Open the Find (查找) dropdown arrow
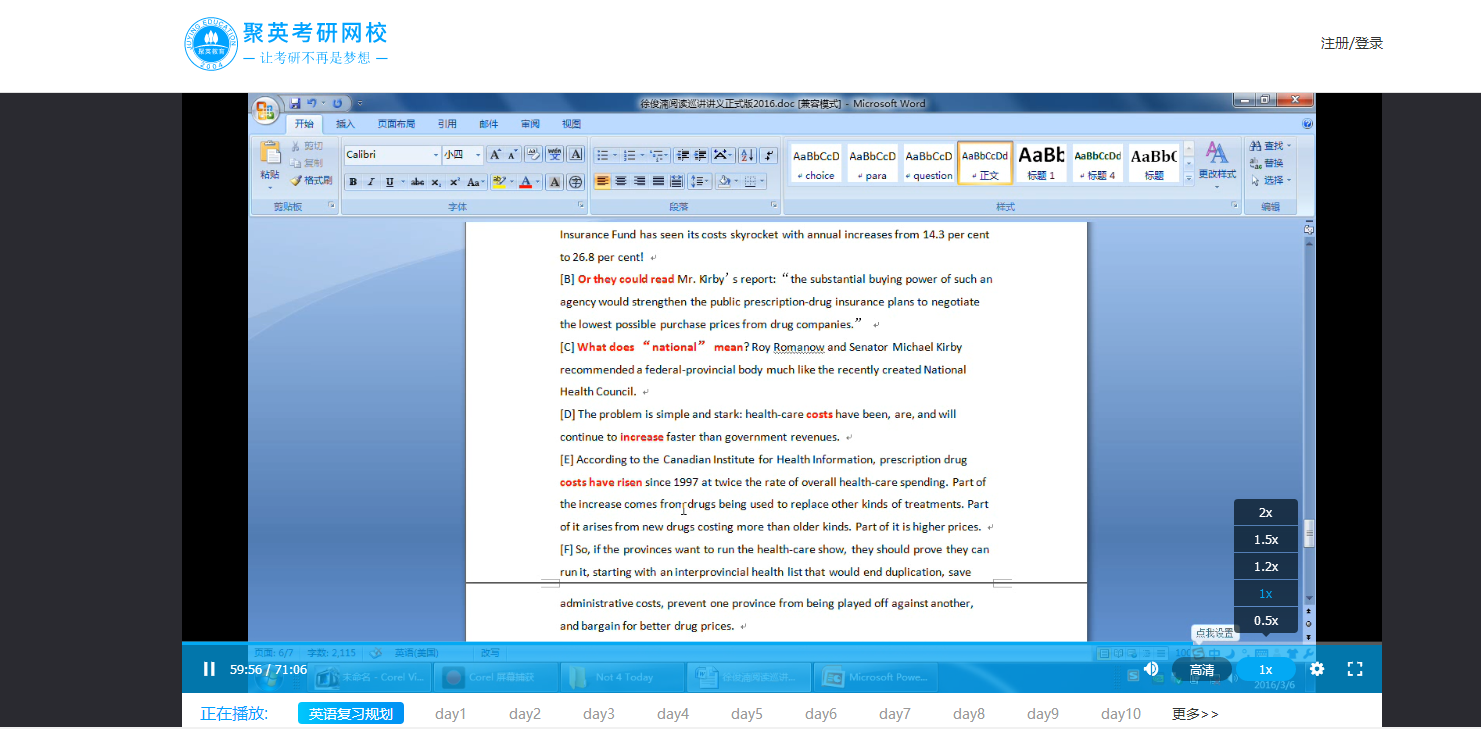Viewport: 1481px width, 729px height. coord(1289,146)
